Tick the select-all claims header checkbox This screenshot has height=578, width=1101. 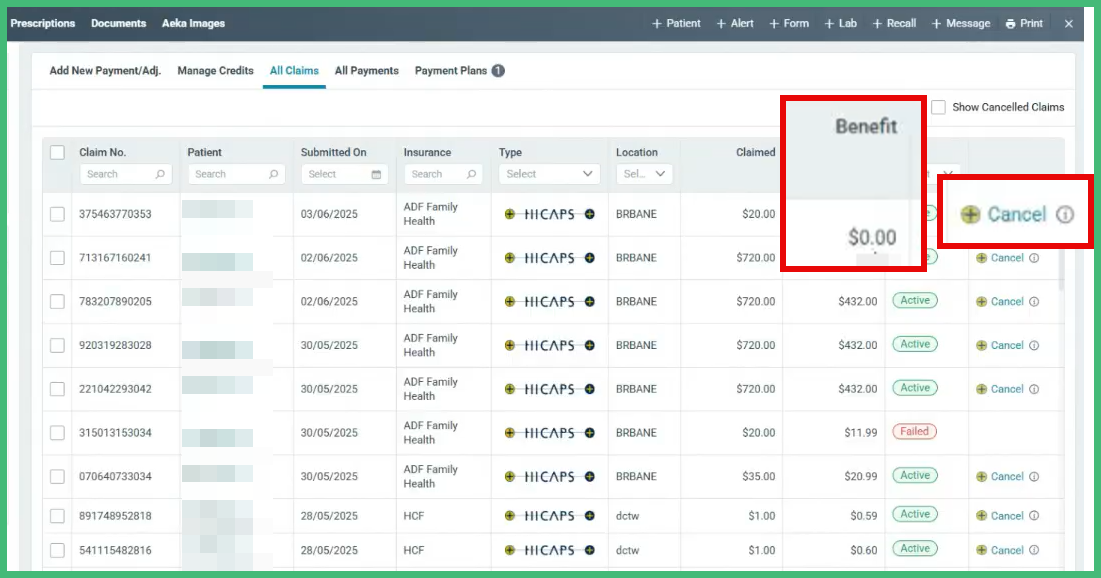[58, 152]
